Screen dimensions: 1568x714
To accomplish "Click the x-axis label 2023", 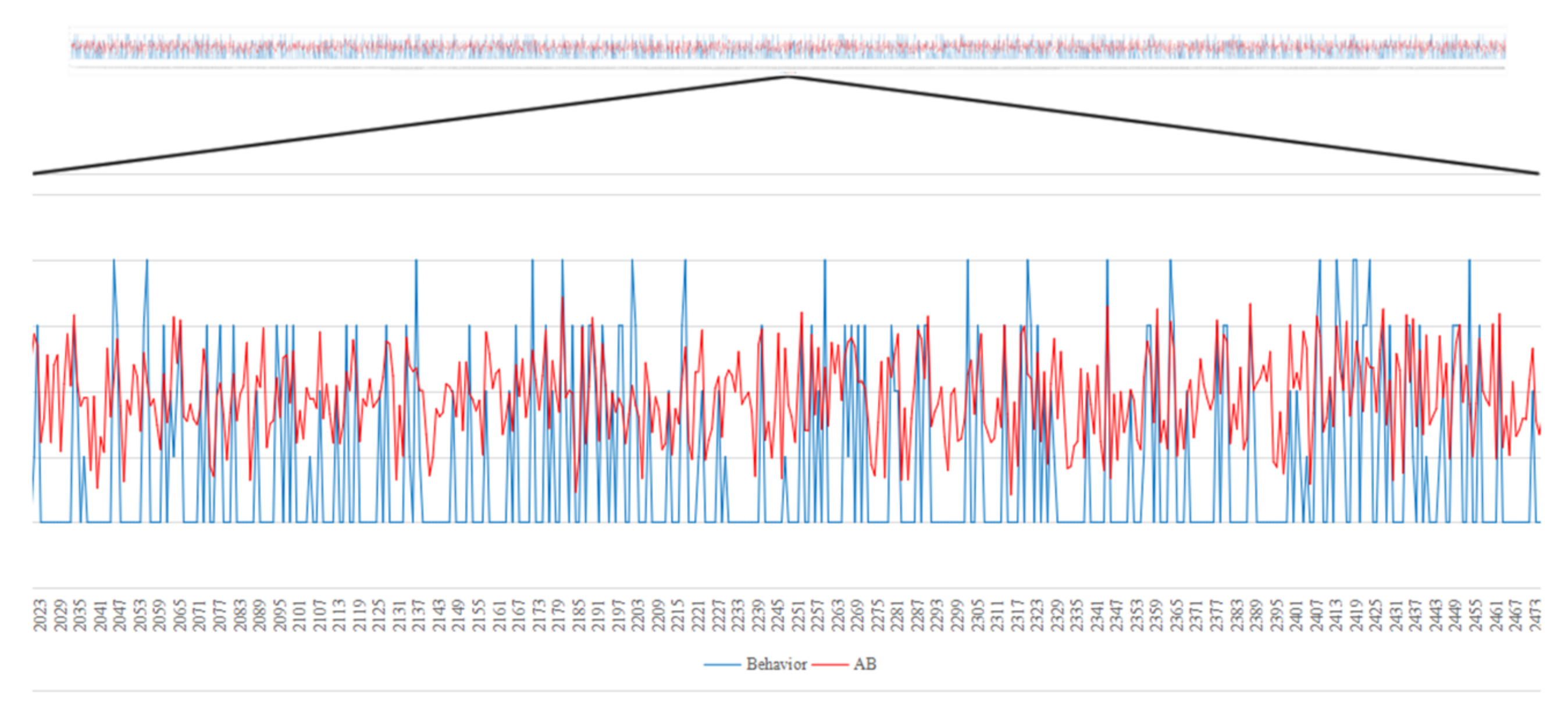I will (40, 615).
